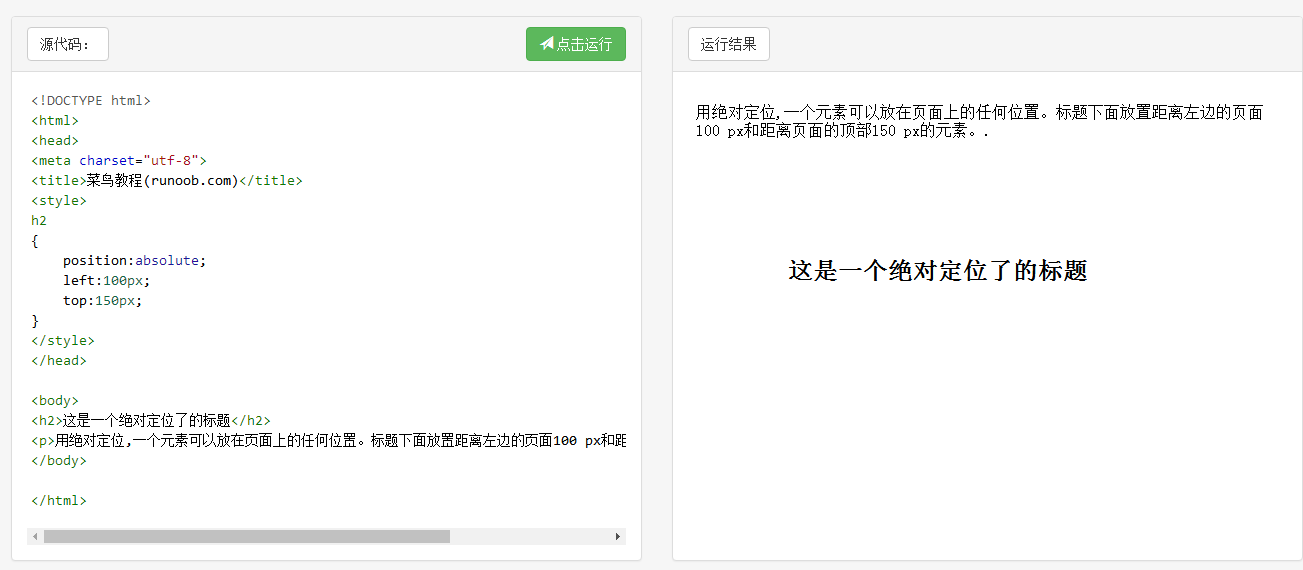Click the <p>用绝对定位 paragraph code line

coord(329,440)
